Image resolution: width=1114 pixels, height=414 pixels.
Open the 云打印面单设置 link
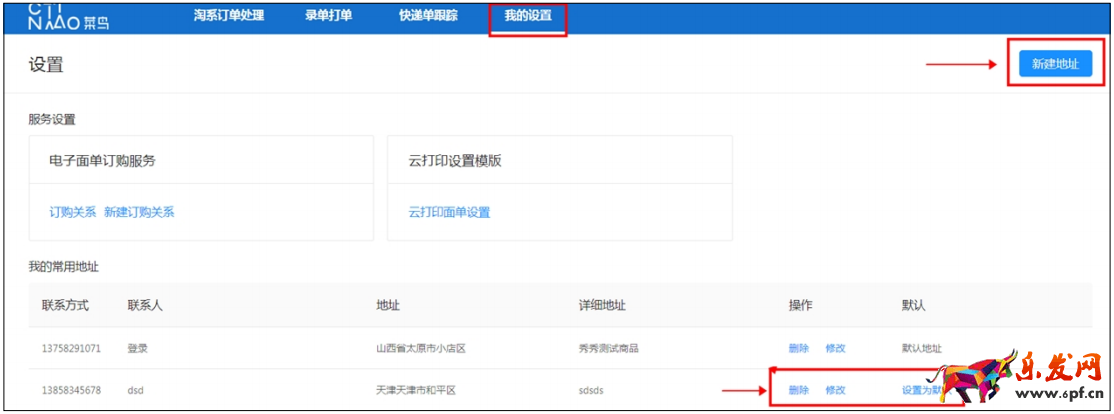449,212
